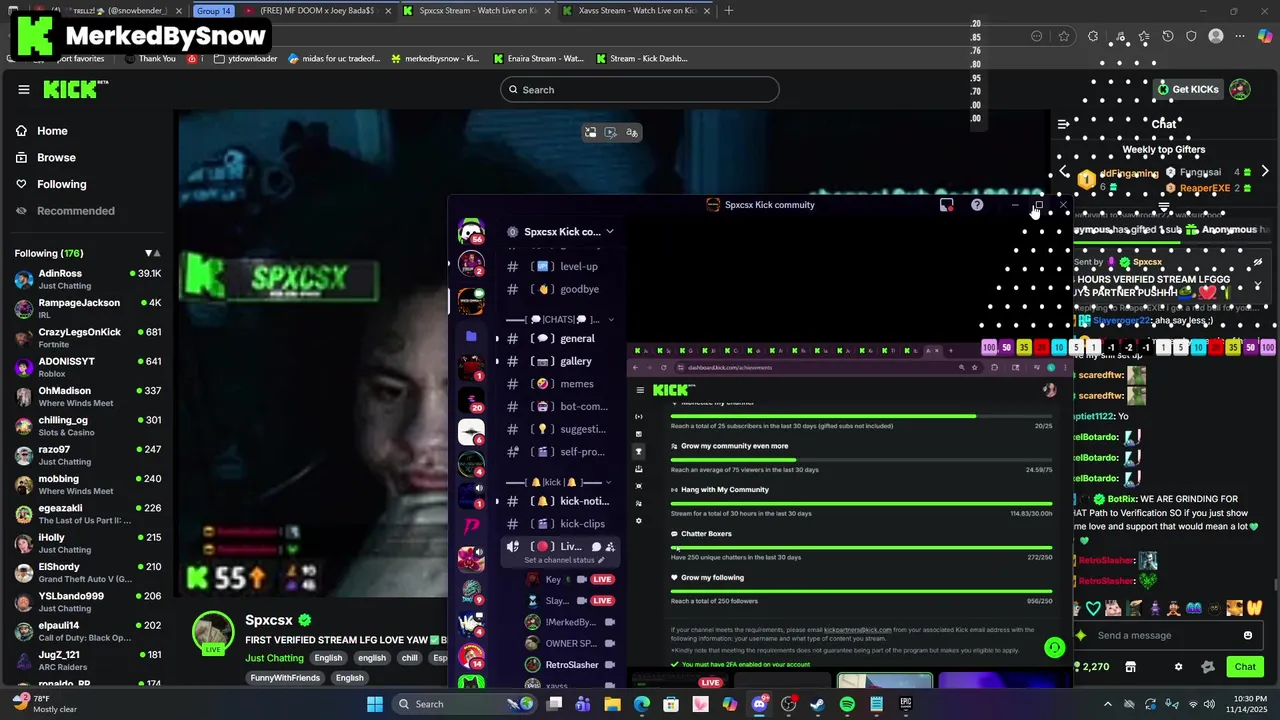Viewport: 1280px width, 720px height.
Task: Open the Kick hamburger menu
Action: (x=24, y=89)
